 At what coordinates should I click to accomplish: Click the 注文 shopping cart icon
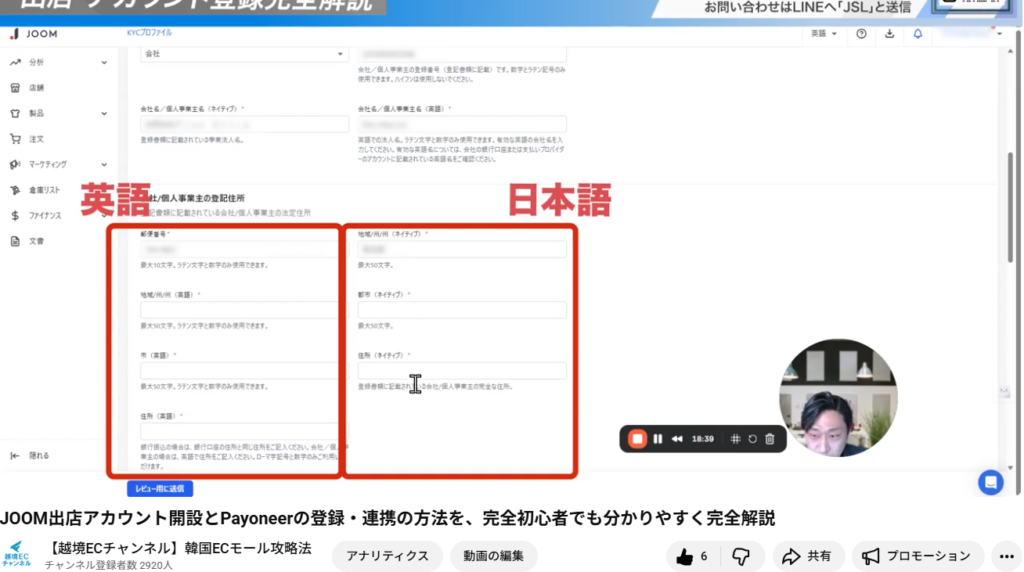pos(15,139)
